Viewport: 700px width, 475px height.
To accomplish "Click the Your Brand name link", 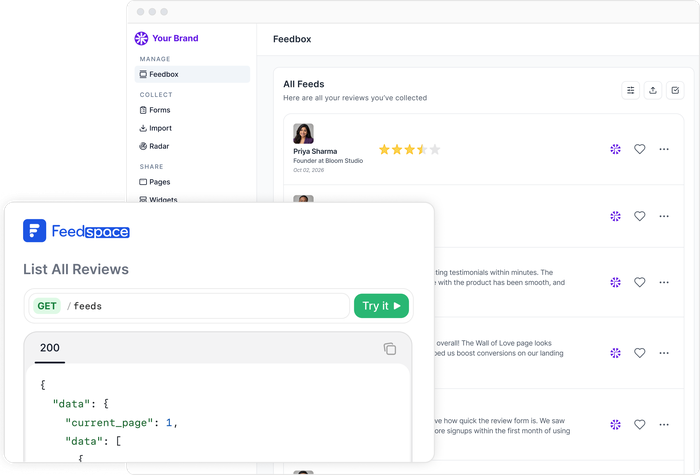I will pyautogui.click(x=175, y=38).
